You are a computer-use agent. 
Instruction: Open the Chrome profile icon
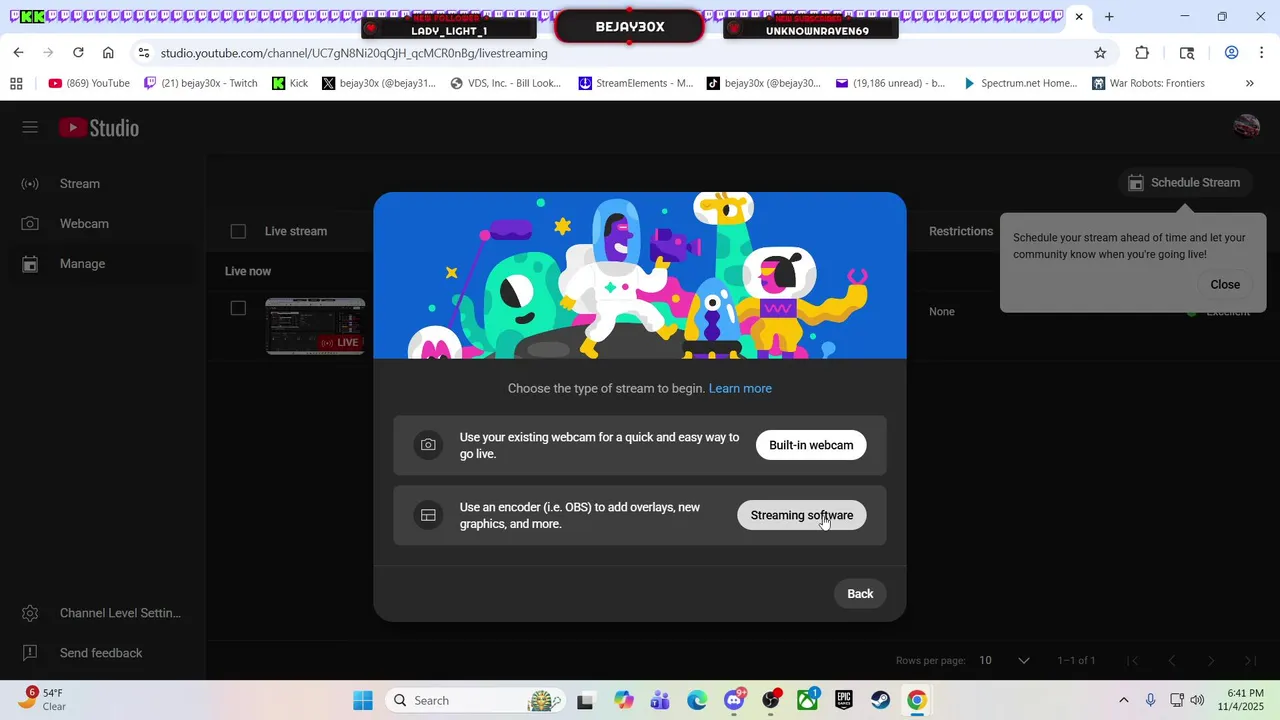coord(1232,53)
